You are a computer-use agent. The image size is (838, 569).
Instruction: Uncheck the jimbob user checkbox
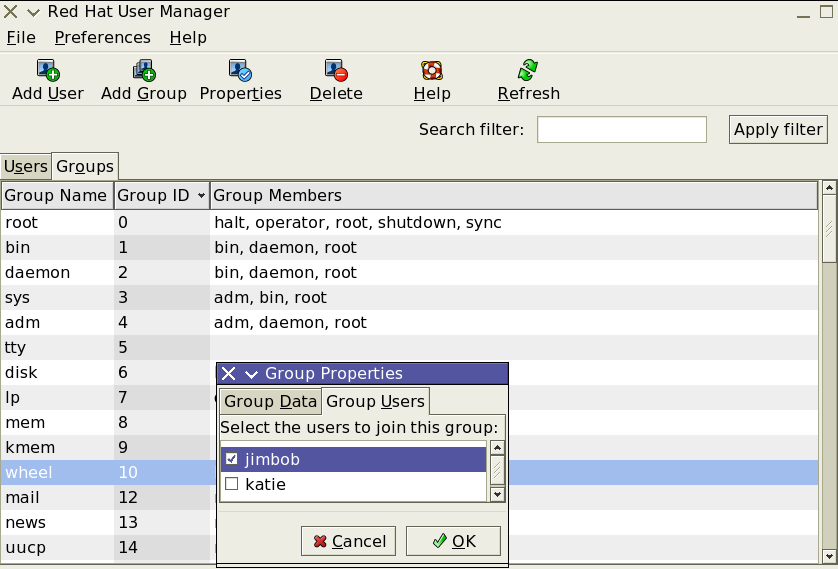pos(231,459)
